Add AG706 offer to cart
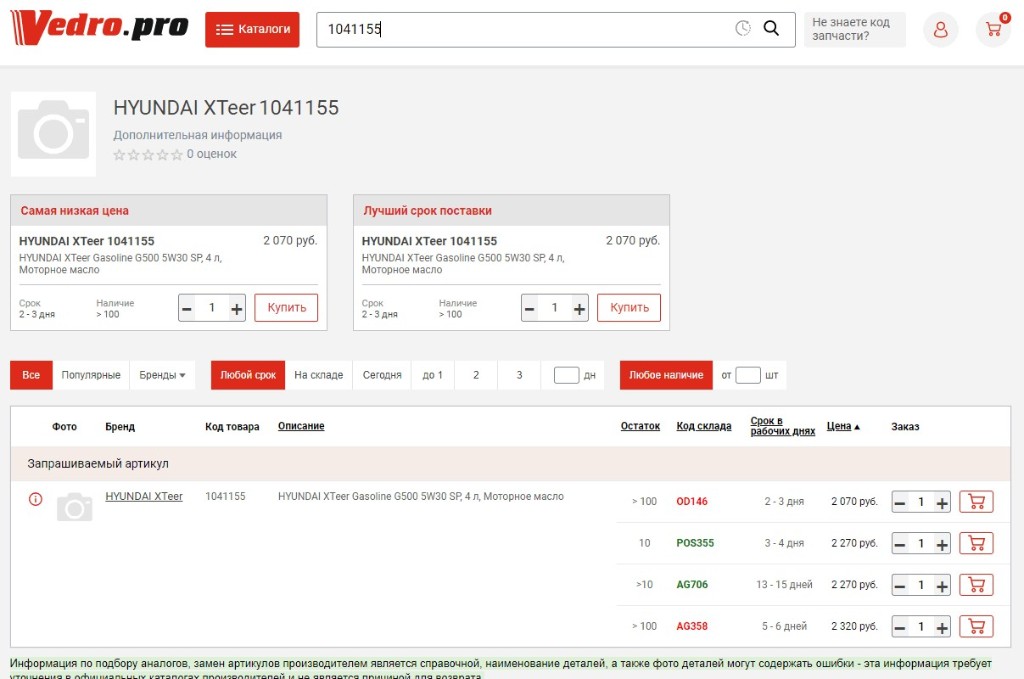This screenshot has width=1024, height=679. [x=976, y=586]
